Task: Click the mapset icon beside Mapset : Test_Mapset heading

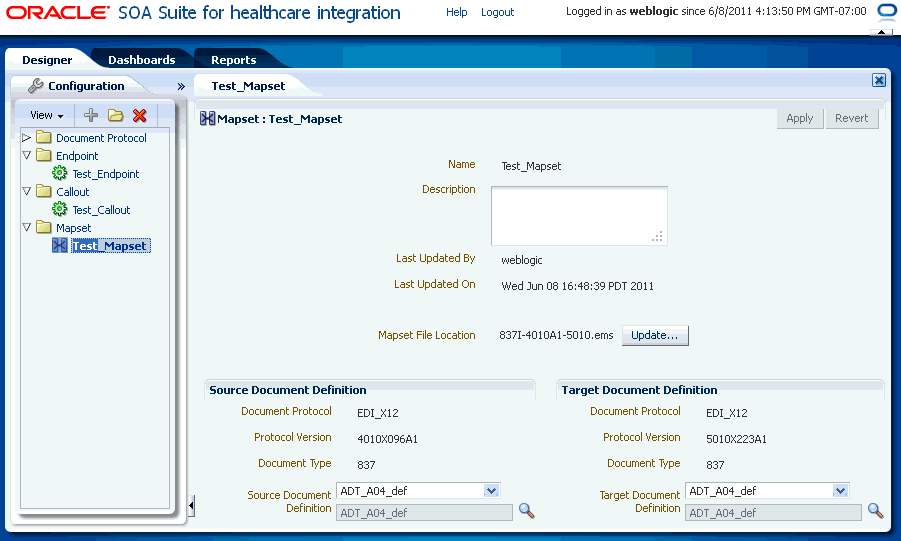Action: coord(207,118)
